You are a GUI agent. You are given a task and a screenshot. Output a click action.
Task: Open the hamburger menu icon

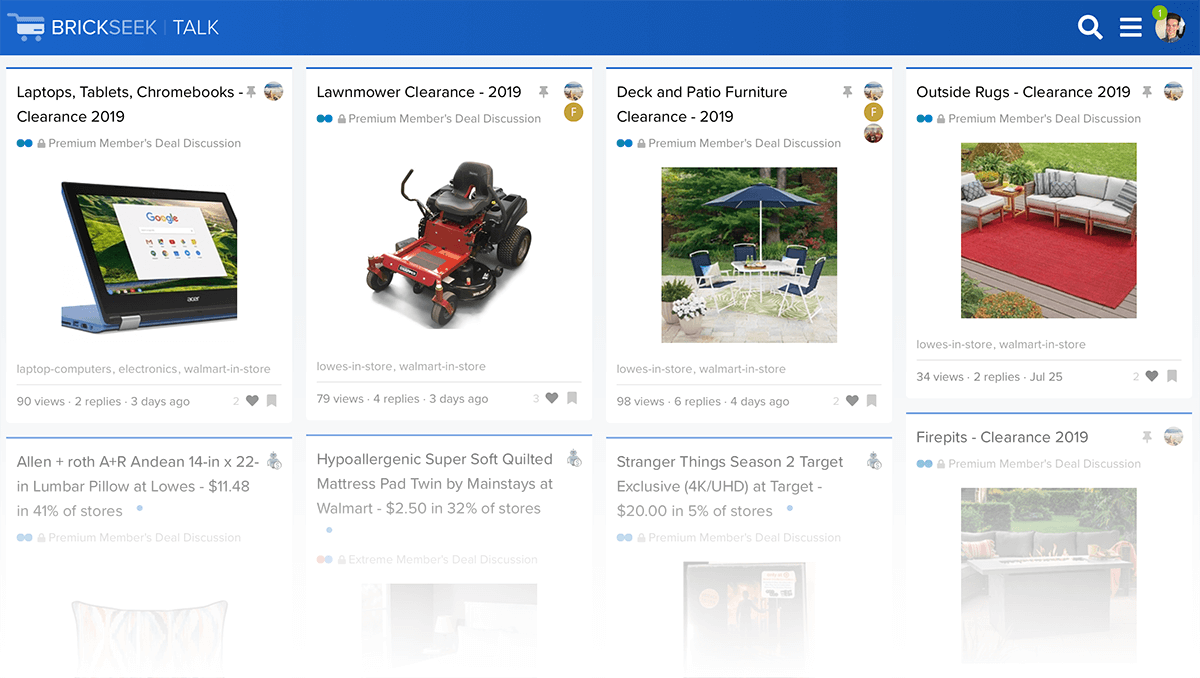(x=1131, y=27)
